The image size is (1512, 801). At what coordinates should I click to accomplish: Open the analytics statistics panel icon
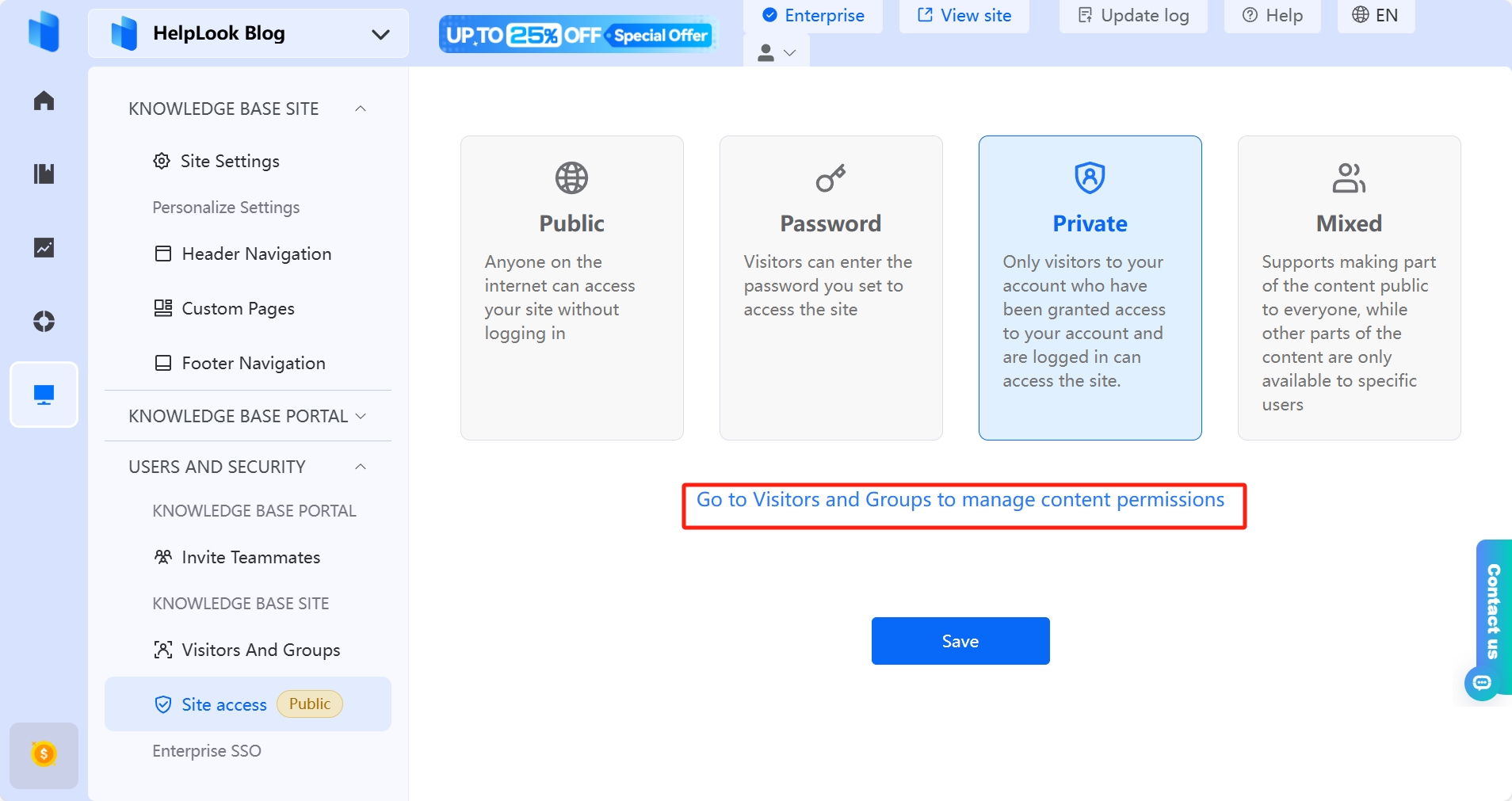click(x=44, y=247)
